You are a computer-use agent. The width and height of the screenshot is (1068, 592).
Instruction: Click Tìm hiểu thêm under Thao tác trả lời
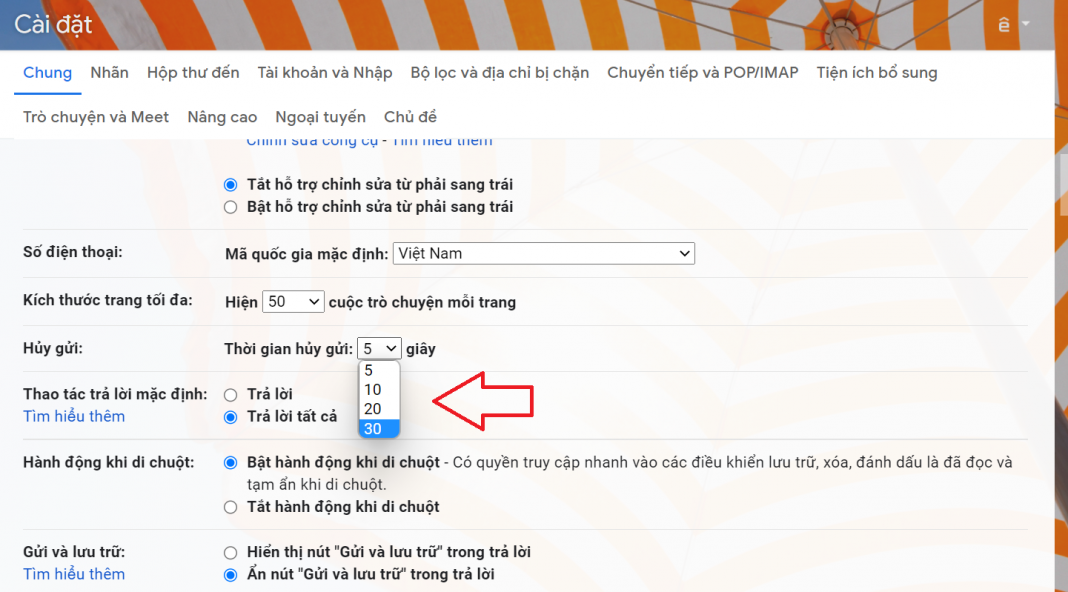pyautogui.click(x=74, y=416)
